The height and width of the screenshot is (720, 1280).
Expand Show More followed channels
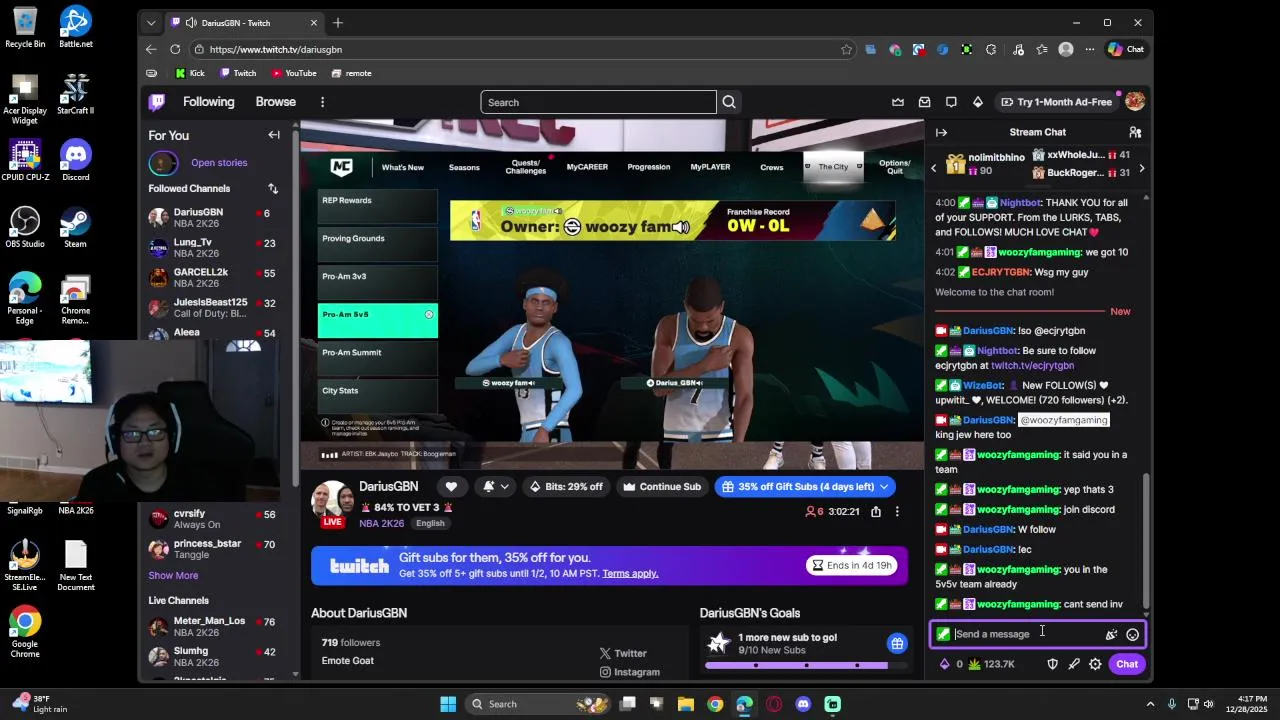[173, 575]
